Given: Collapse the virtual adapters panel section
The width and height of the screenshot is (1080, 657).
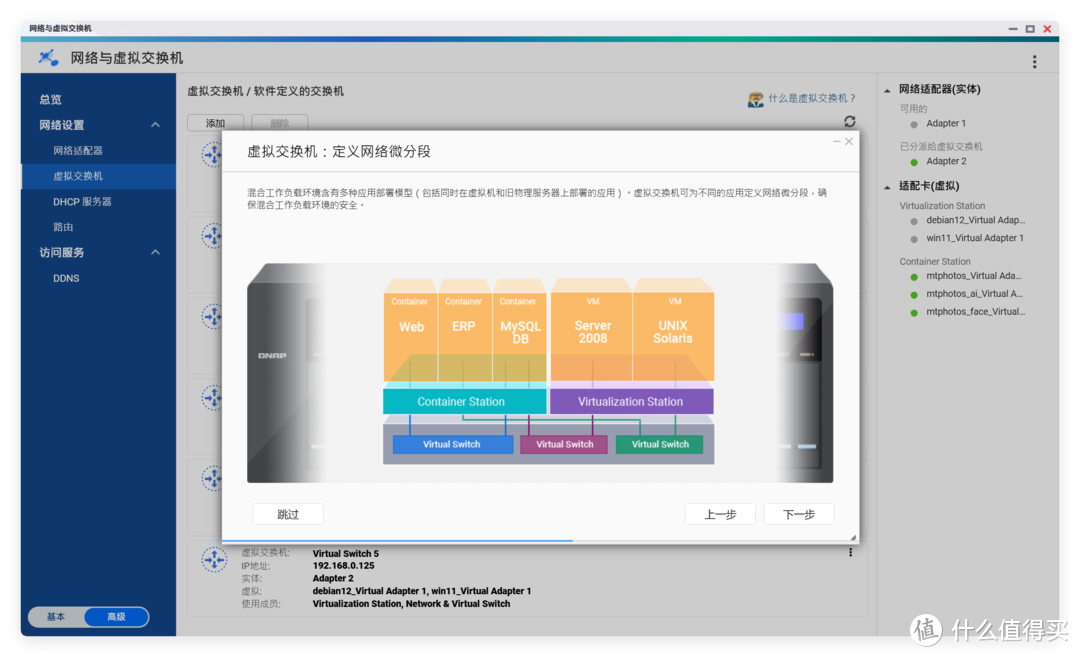Looking at the screenshot, I should point(887,186).
